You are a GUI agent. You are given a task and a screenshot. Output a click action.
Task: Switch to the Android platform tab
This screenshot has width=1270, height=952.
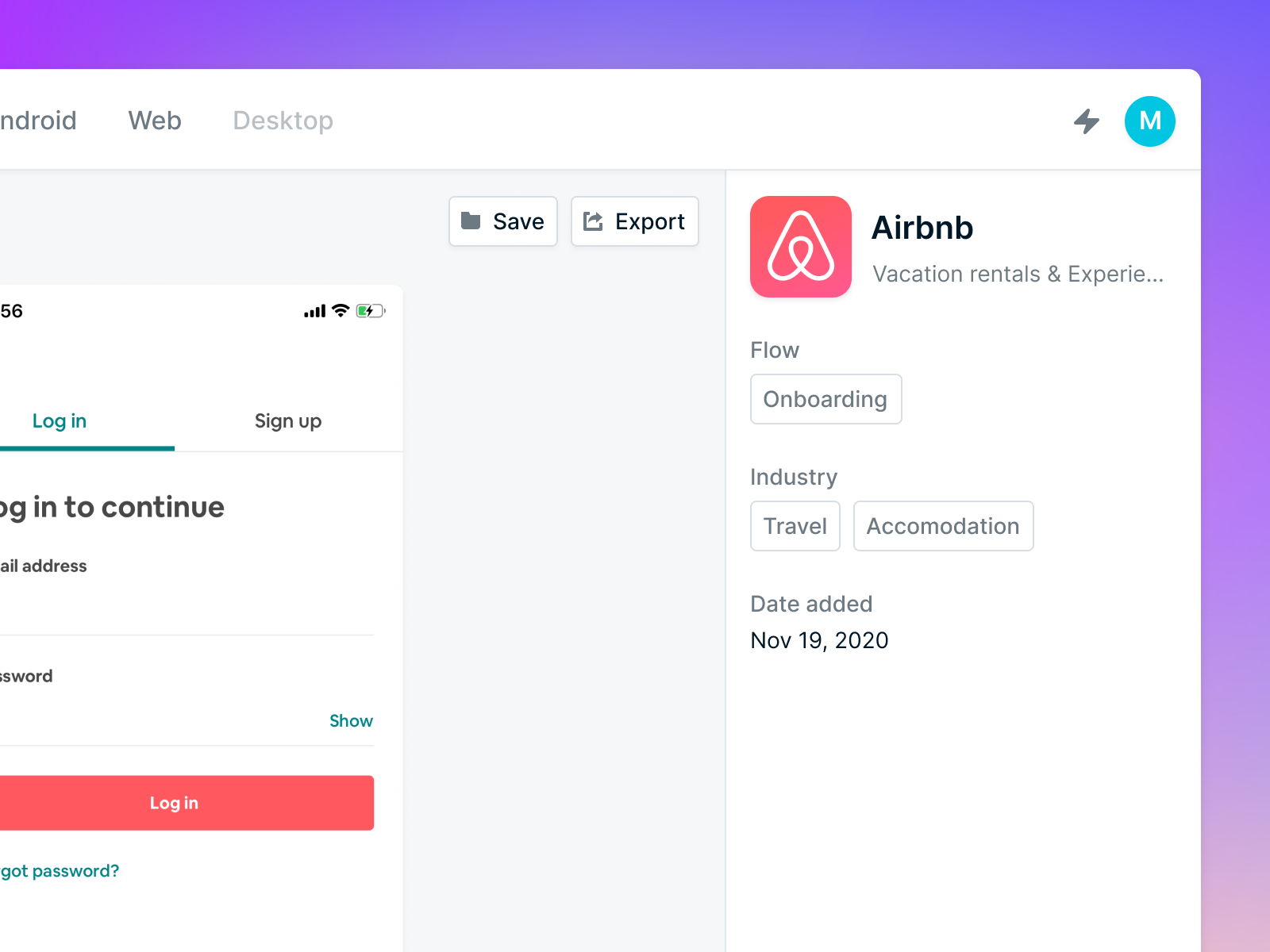tap(38, 121)
